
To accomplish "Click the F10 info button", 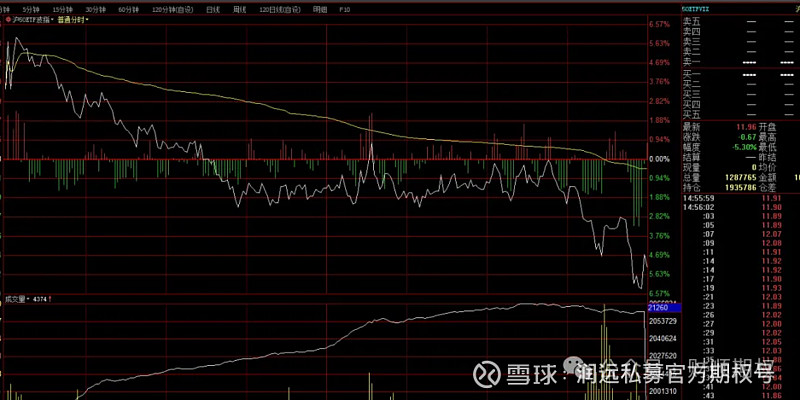I will (x=345, y=8).
